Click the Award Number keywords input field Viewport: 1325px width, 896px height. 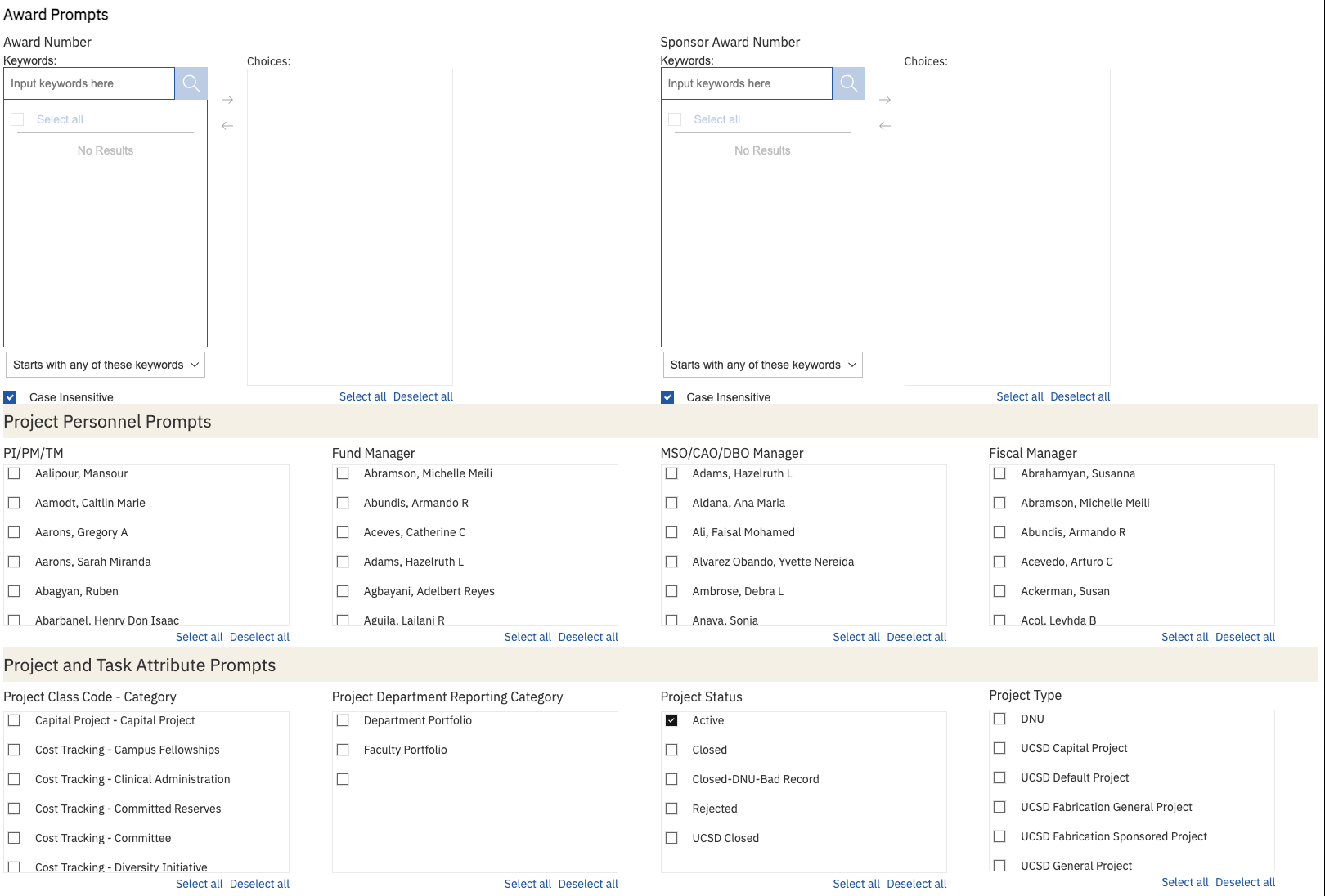(x=89, y=83)
